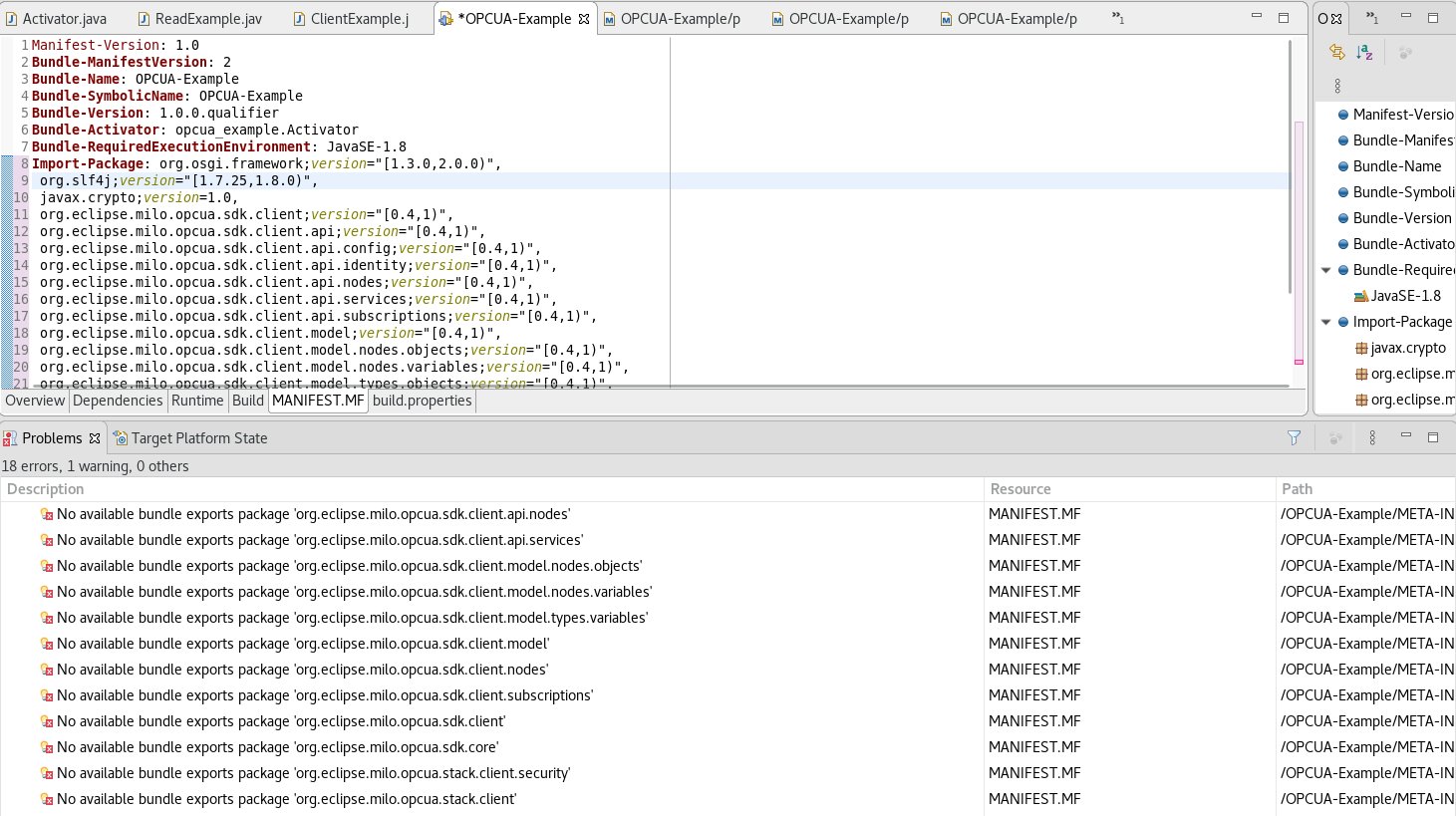The width and height of the screenshot is (1456, 816).
Task: Select Bundle-Version in the Outline
Action: click(1394, 218)
